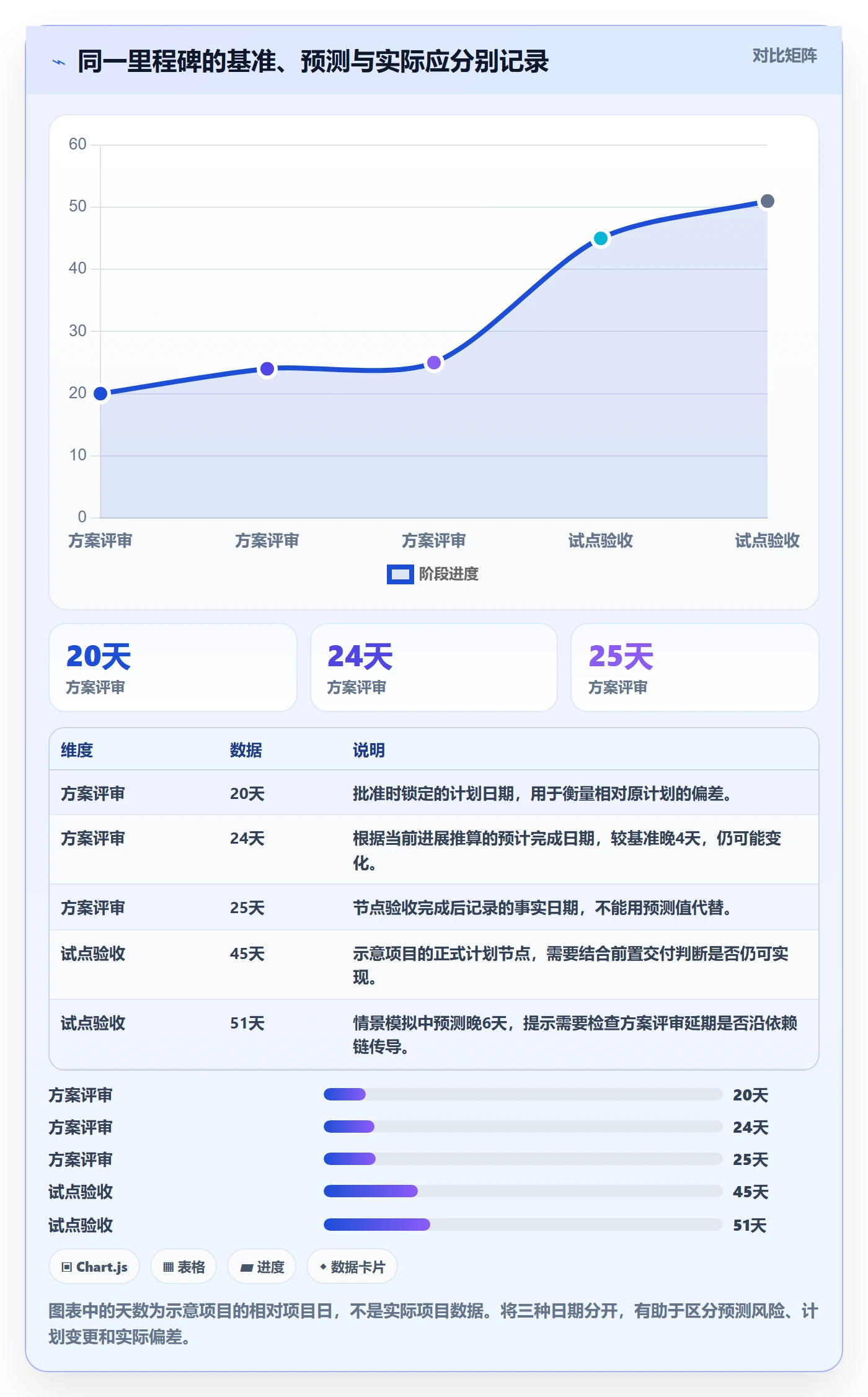Viewport: 868px width, 1397px height.
Task: Click the 25天 cell in the table
Action: [247, 908]
